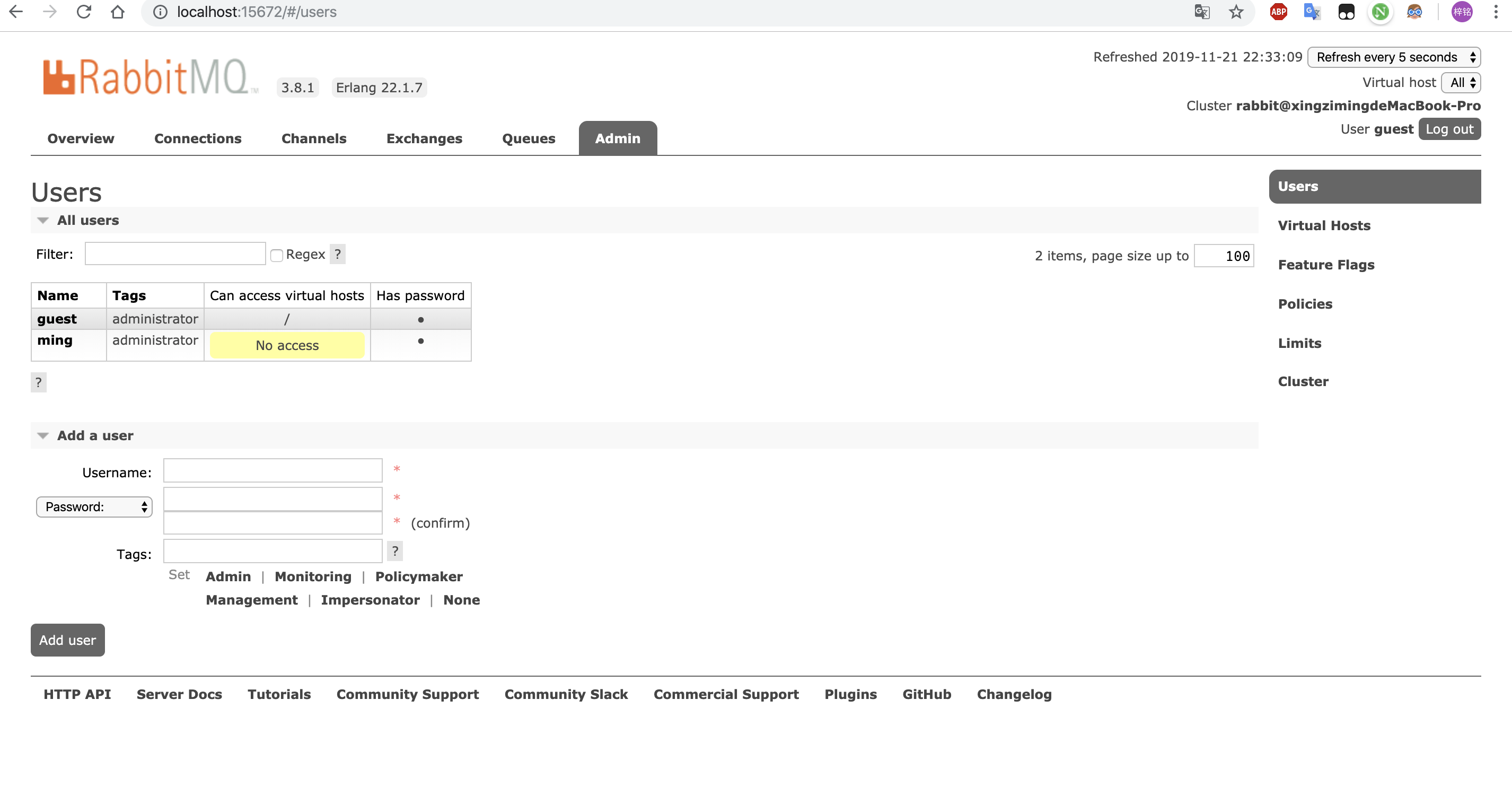
Task: Open the purple browser profile avatar
Action: 1462,12
